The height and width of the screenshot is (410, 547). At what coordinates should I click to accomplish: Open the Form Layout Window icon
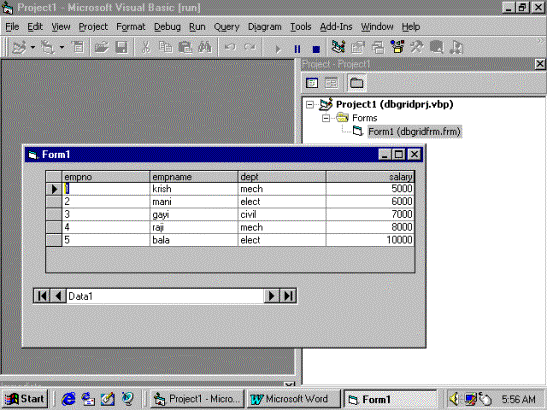click(378, 47)
